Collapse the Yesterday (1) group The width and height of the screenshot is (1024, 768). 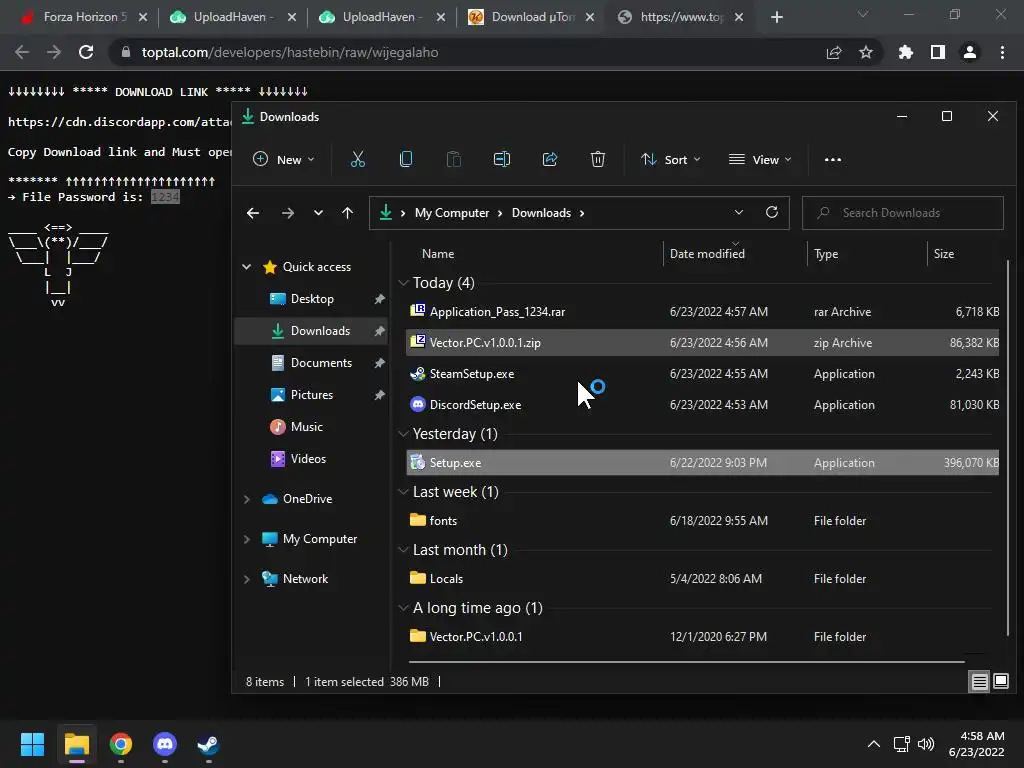tap(403, 434)
